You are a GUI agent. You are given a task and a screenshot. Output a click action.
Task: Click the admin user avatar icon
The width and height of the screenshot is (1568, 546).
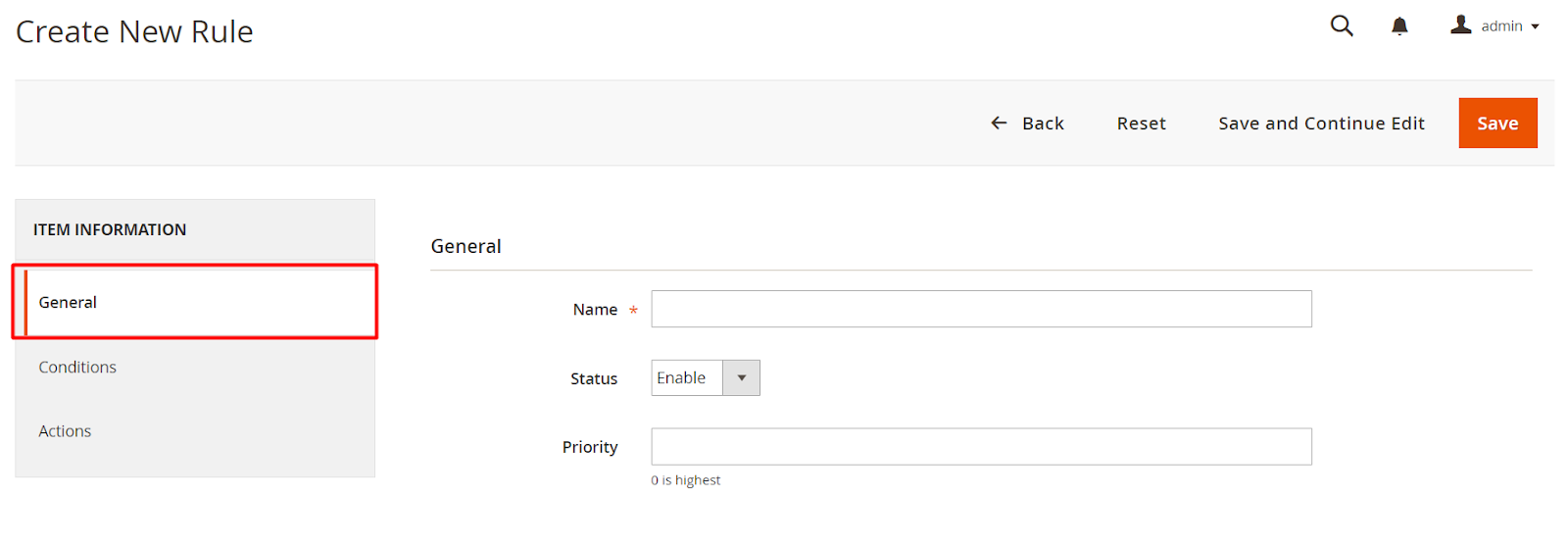(1461, 25)
